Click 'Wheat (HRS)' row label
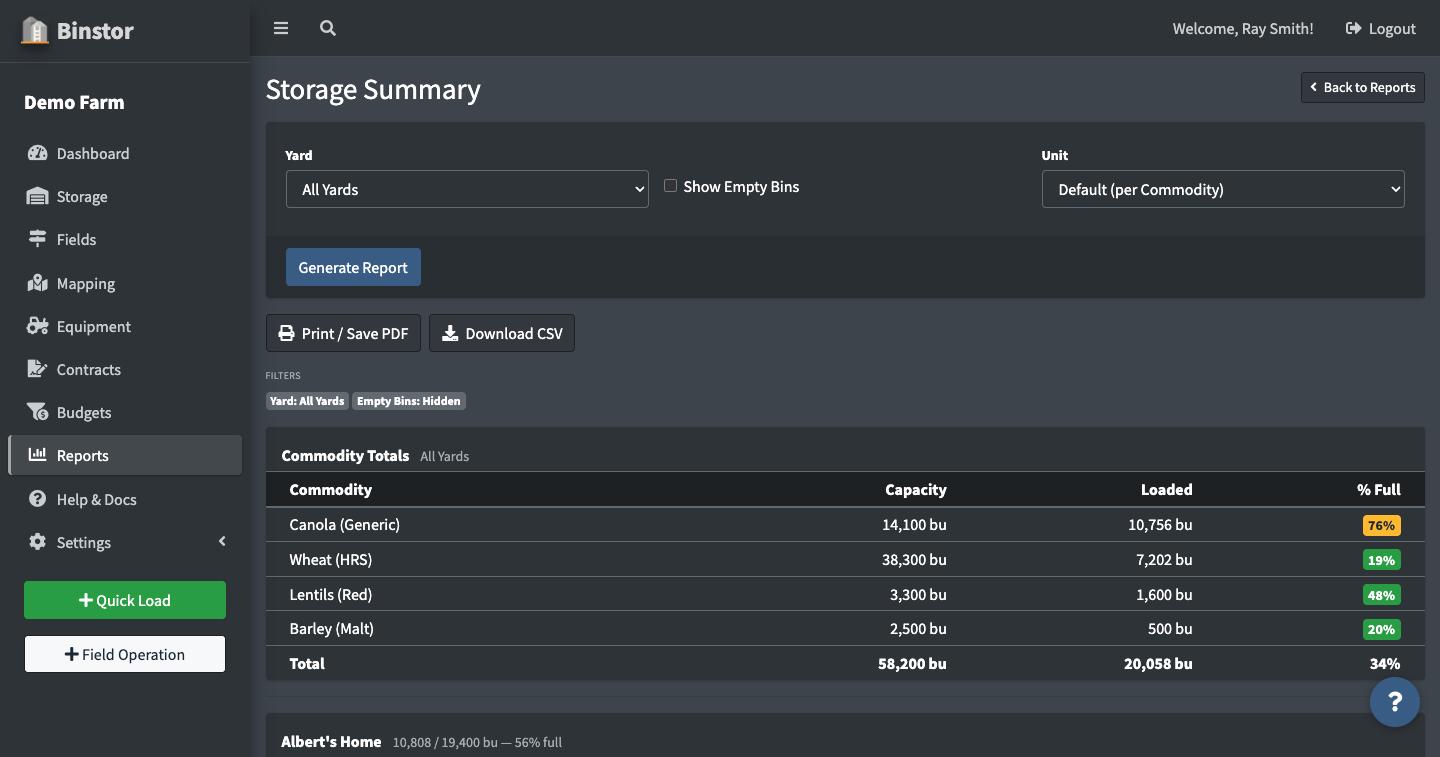 point(330,559)
